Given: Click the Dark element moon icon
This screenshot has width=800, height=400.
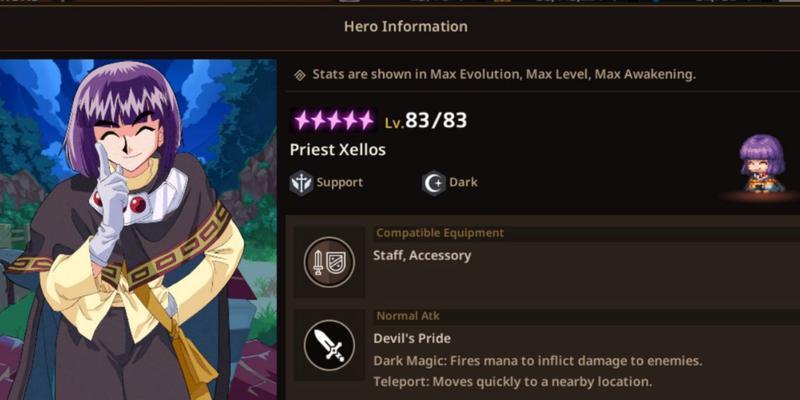Looking at the screenshot, I should (x=434, y=183).
